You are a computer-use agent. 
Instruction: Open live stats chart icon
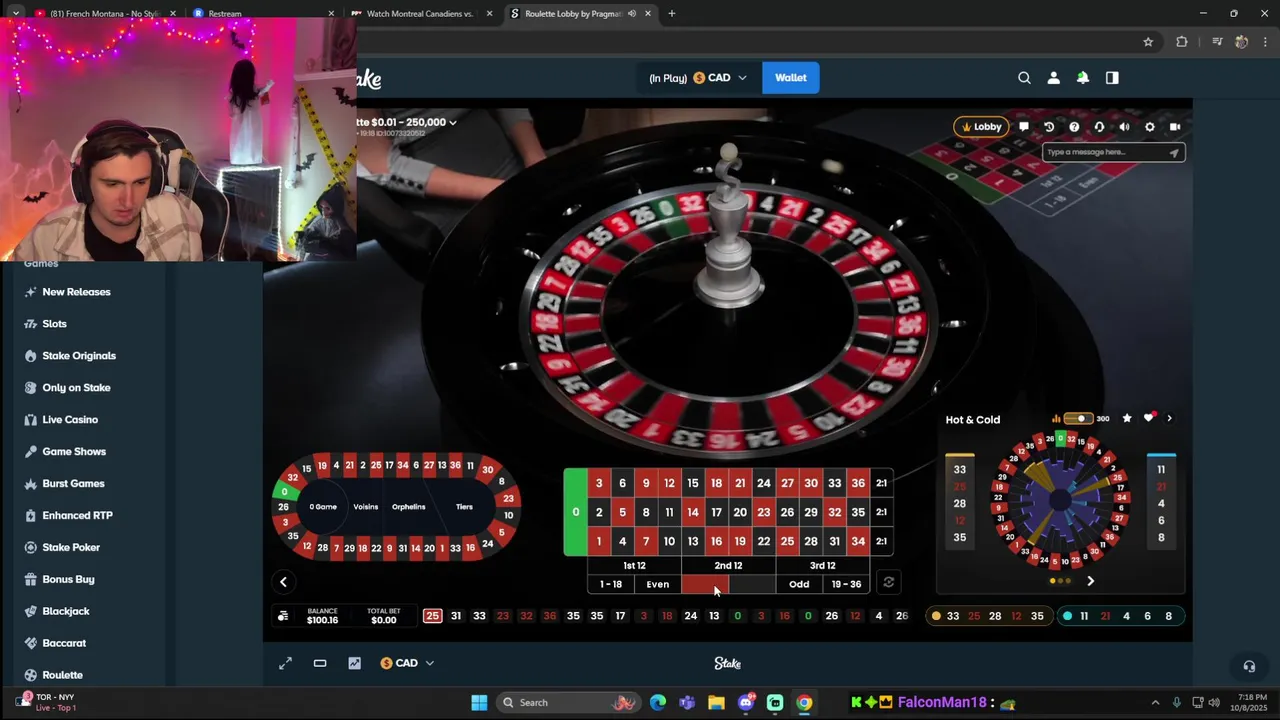point(354,663)
